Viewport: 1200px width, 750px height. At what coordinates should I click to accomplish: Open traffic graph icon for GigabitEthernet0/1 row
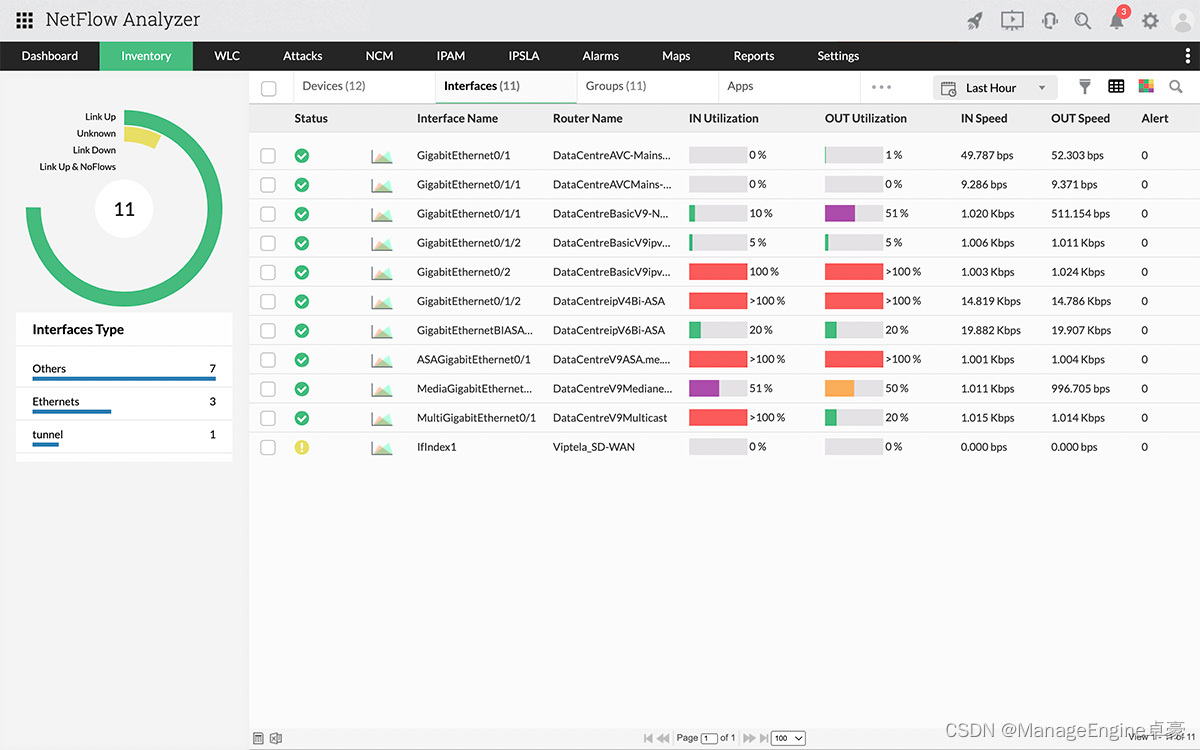pos(381,156)
